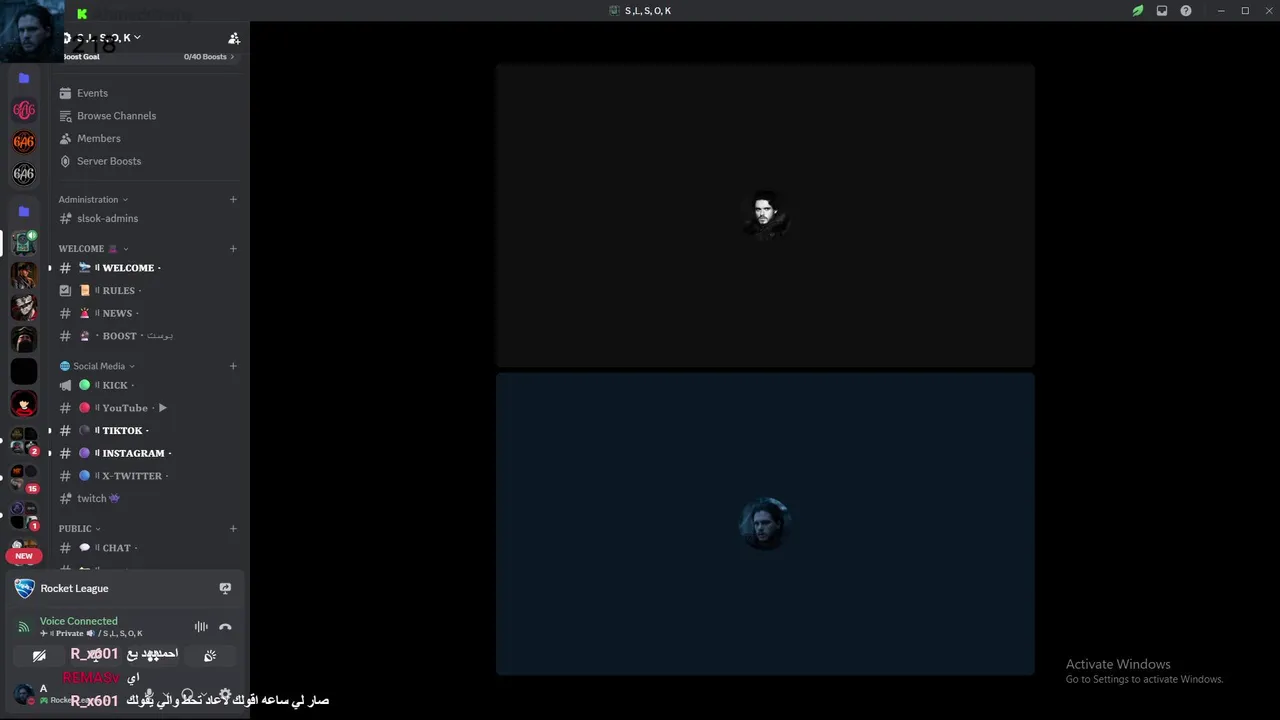Open the KICK announcement channel
This screenshot has width=1280, height=720.
[x=148, y=385]
